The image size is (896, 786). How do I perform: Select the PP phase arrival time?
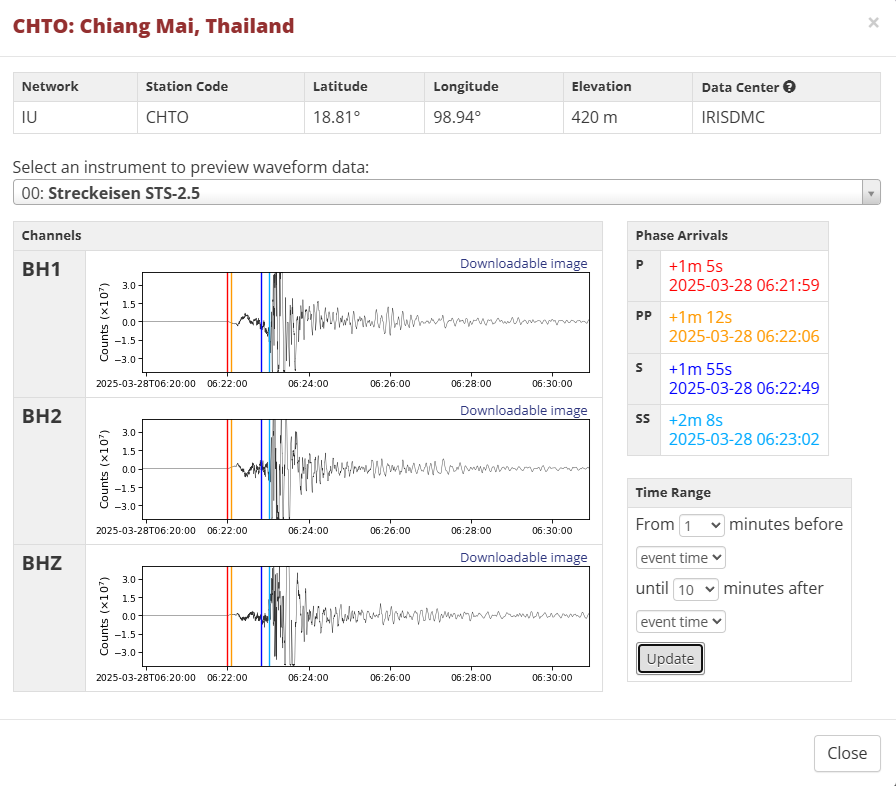[x=744, y=337]
